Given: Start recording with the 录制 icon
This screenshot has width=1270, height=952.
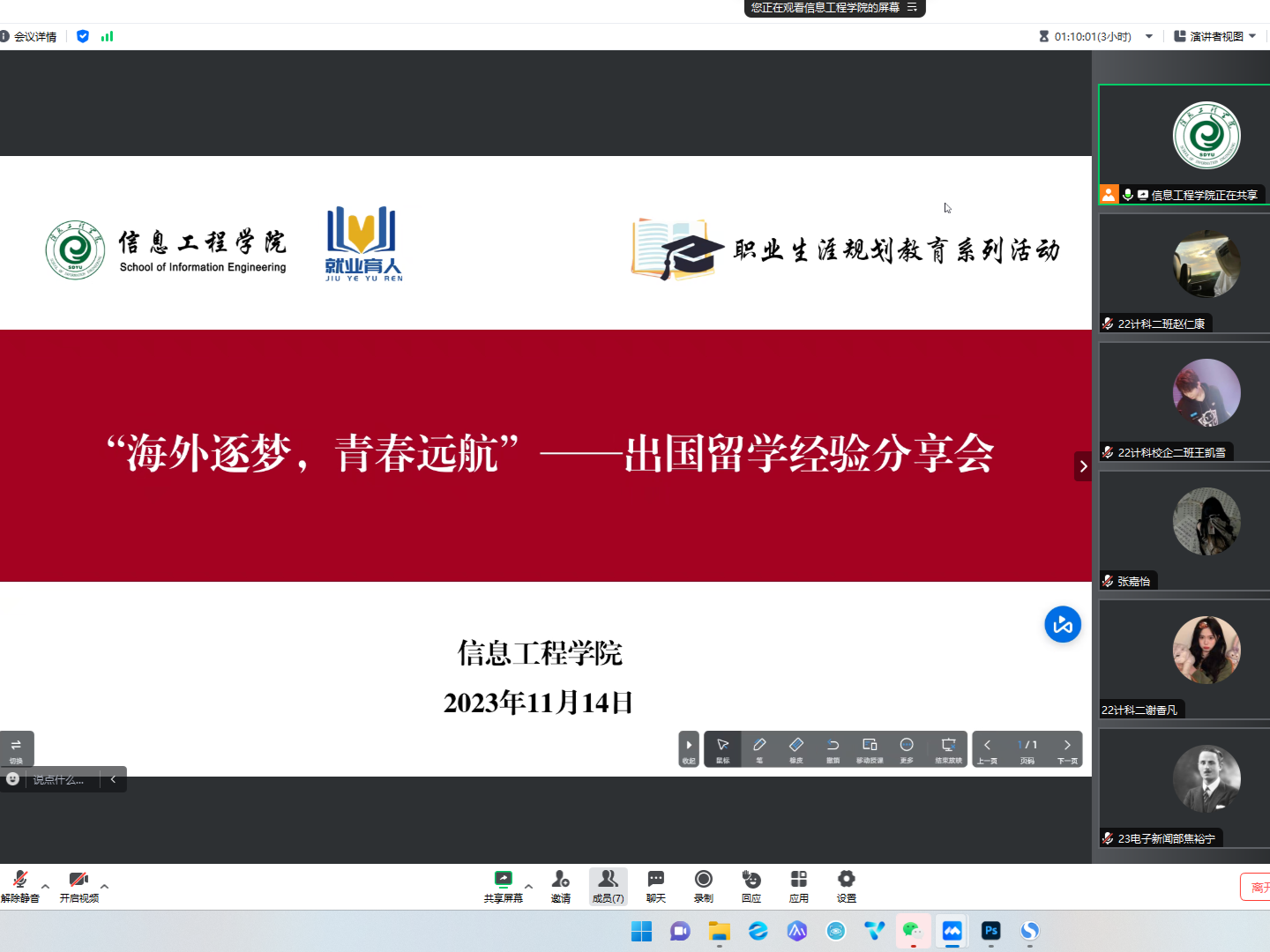Looking at the screenshot, I should pos(703,885).
